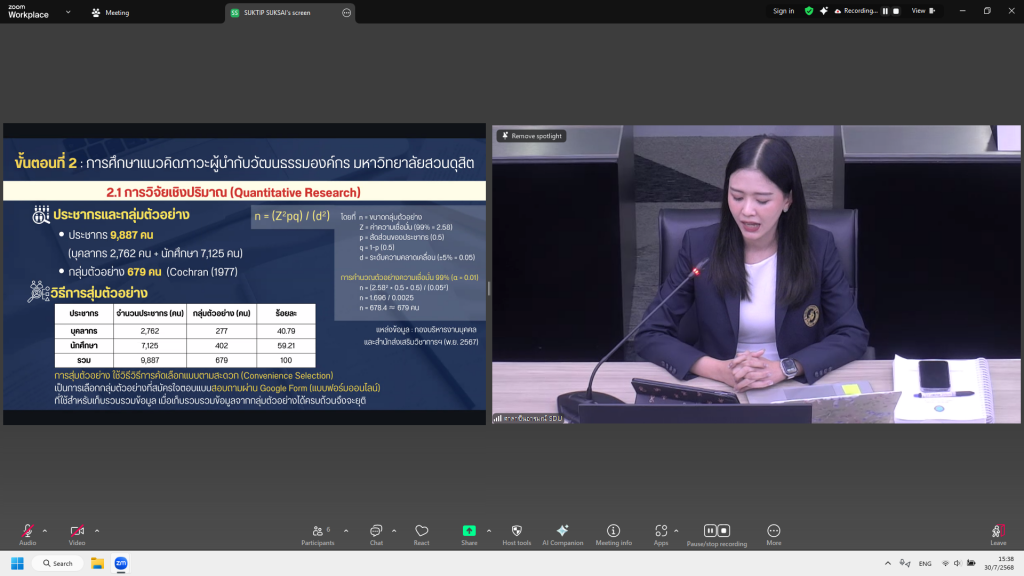Turn on the Video camera
The width and height of the screenshot is (1024, 576).
[77, 531]
